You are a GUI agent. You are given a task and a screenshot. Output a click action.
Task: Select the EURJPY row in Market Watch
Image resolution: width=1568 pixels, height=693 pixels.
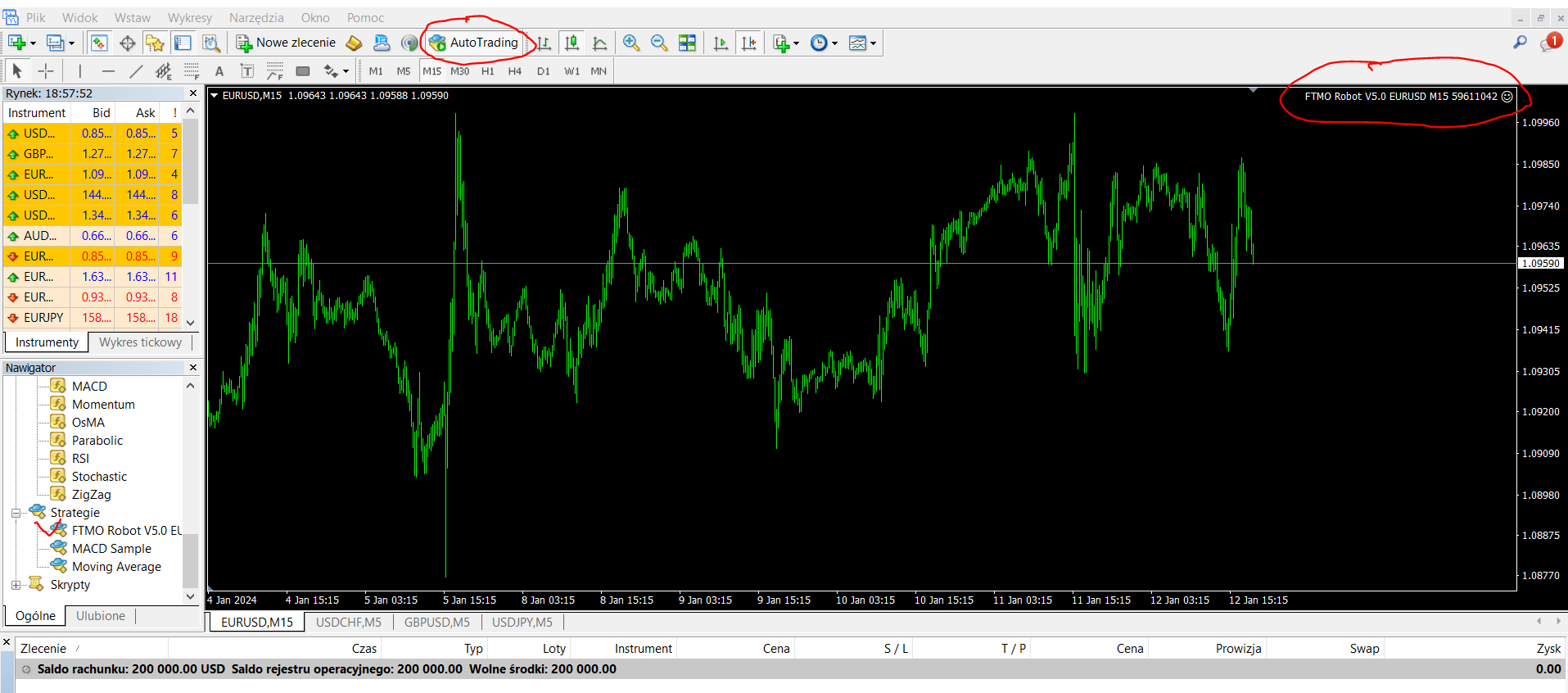click(x=93, y=318)
